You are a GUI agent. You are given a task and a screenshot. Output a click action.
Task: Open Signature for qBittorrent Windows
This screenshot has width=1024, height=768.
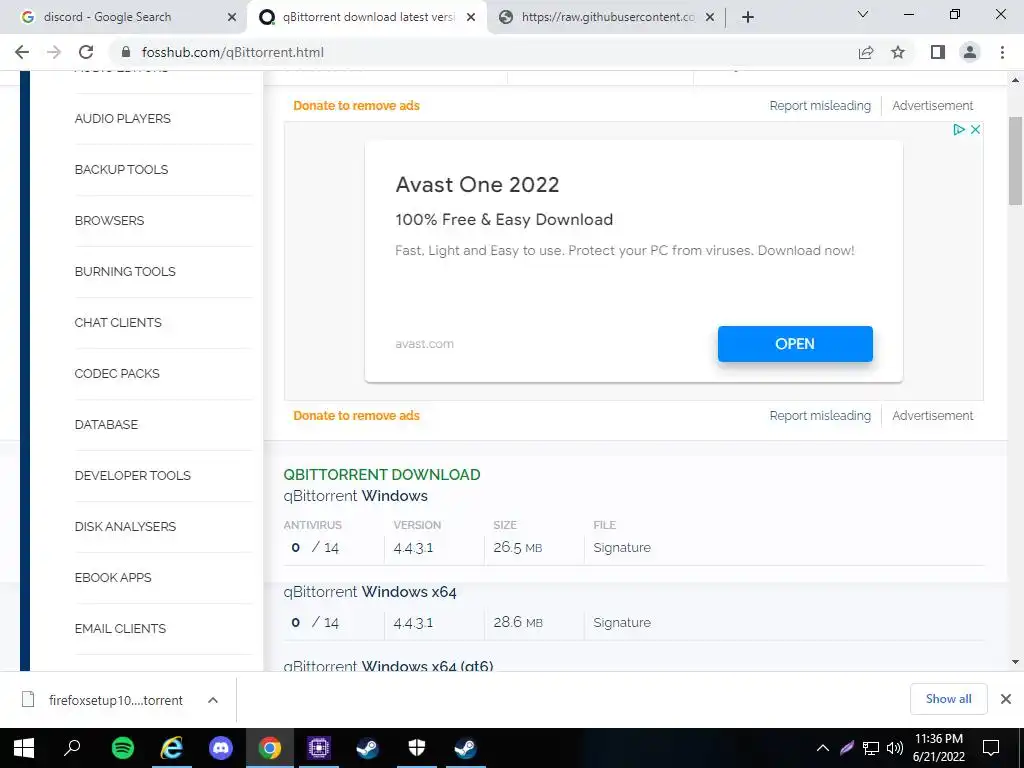(622, 548)
